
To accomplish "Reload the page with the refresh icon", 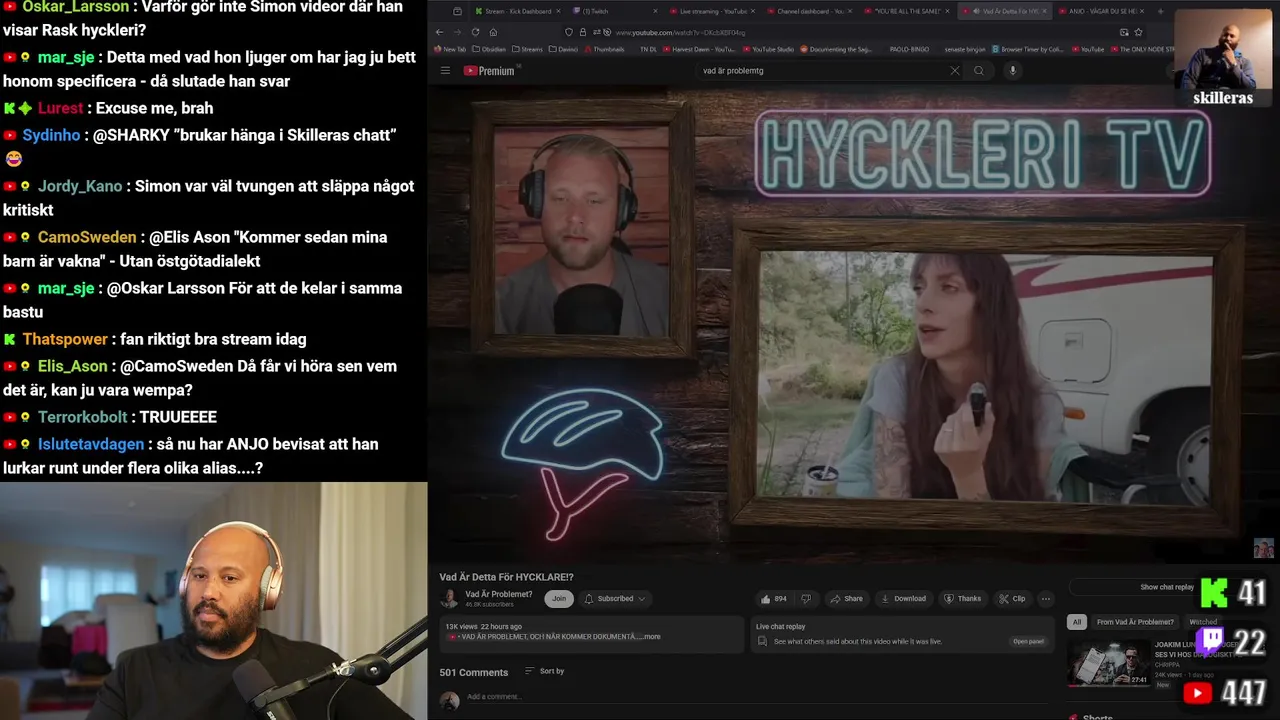I will point(475,32).
